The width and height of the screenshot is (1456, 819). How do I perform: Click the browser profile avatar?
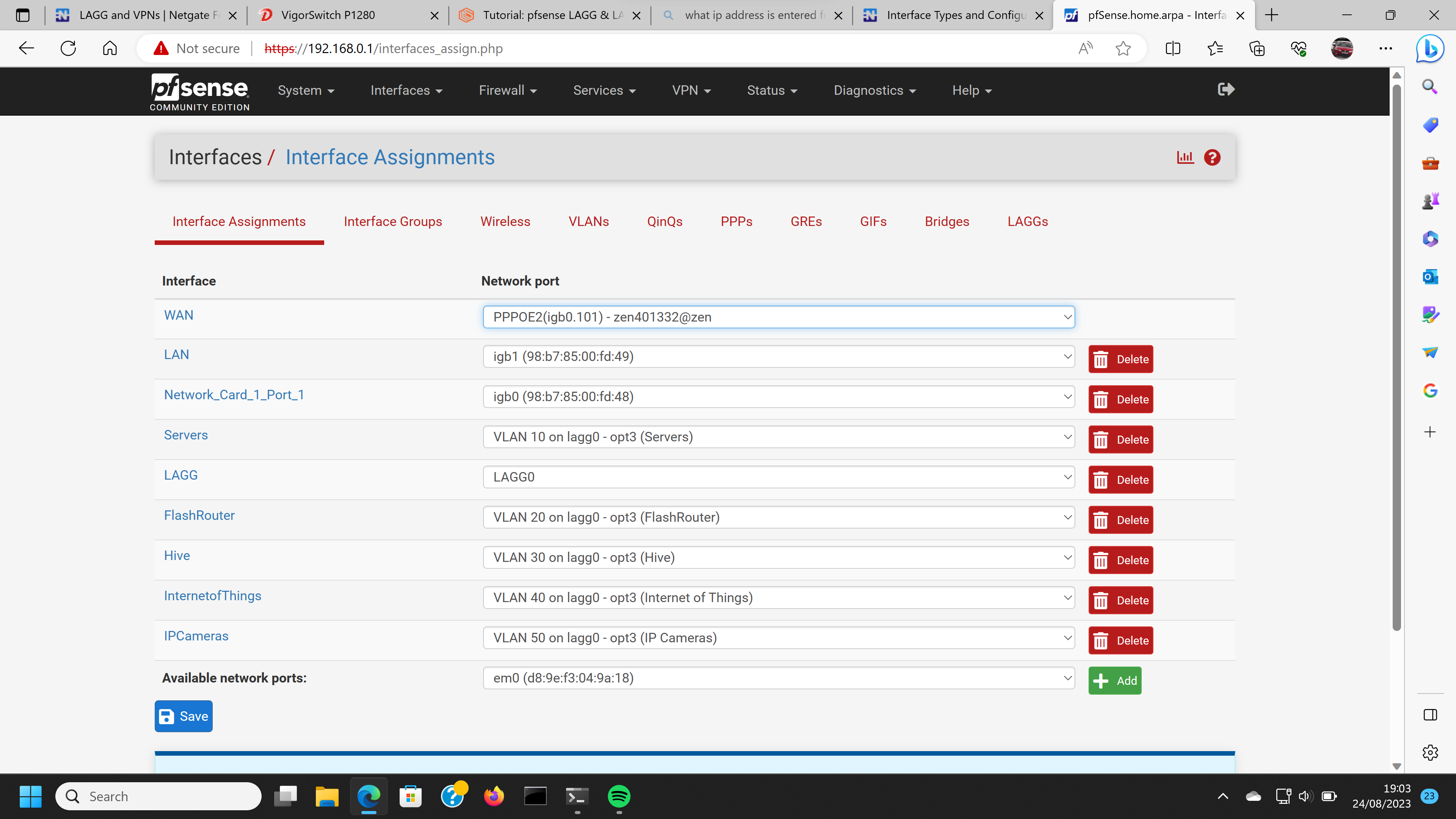pos(1342,49)
